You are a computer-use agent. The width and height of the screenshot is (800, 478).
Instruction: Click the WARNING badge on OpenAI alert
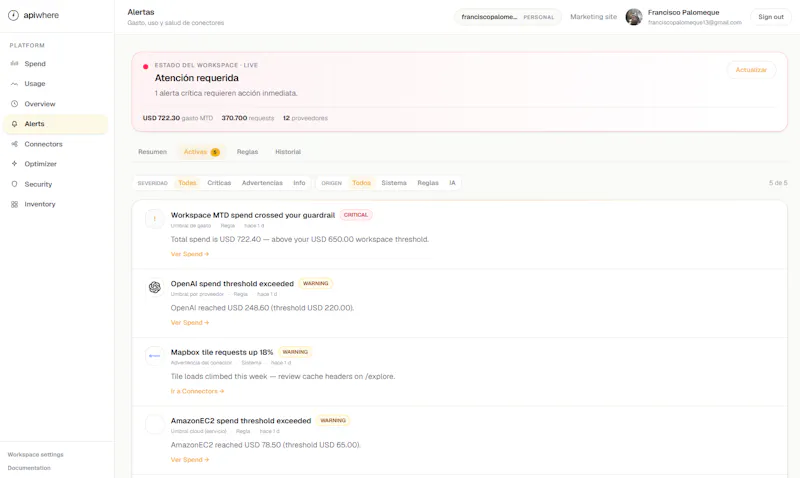(315, 283)
